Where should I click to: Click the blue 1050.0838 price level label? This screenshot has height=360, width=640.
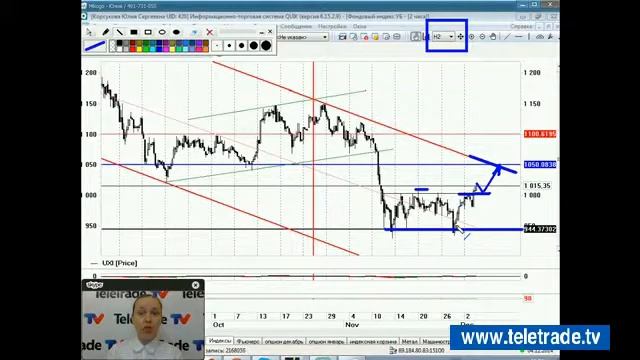pos(540,164)
